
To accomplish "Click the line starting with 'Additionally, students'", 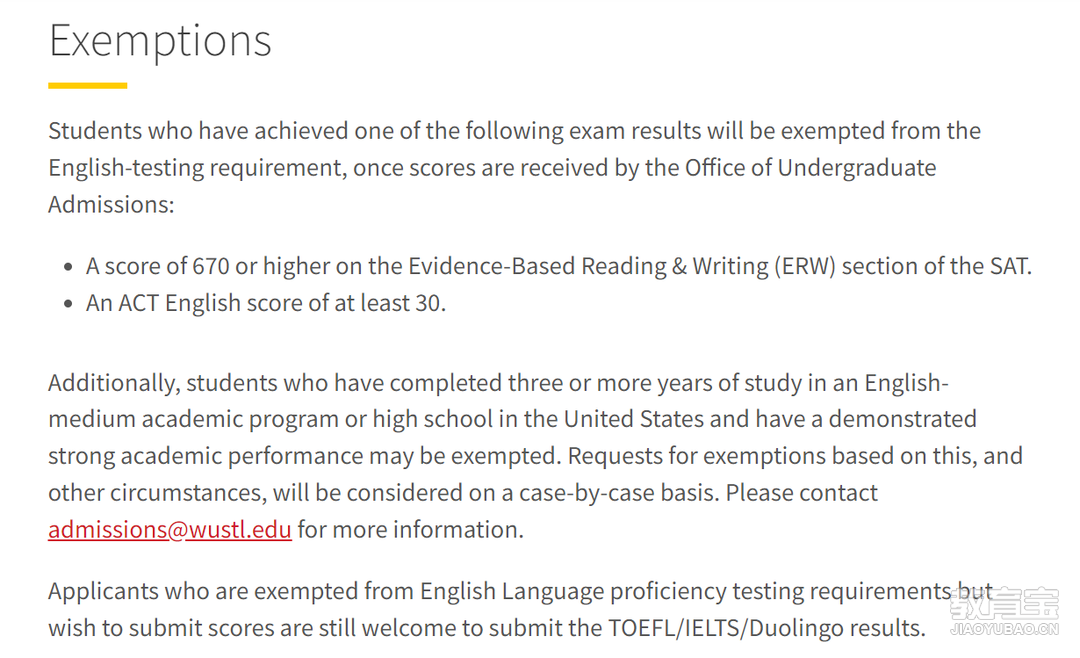I will tap(498, 382).
